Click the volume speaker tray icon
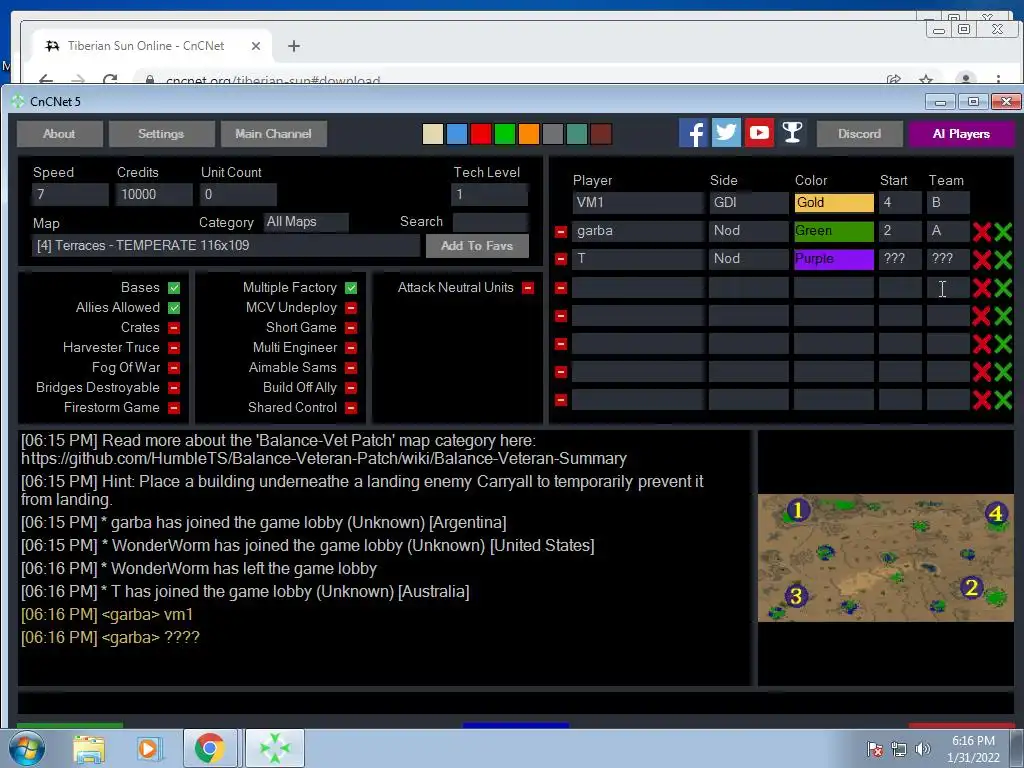This screenshot has height=768, width=1024. pos(923,749)
